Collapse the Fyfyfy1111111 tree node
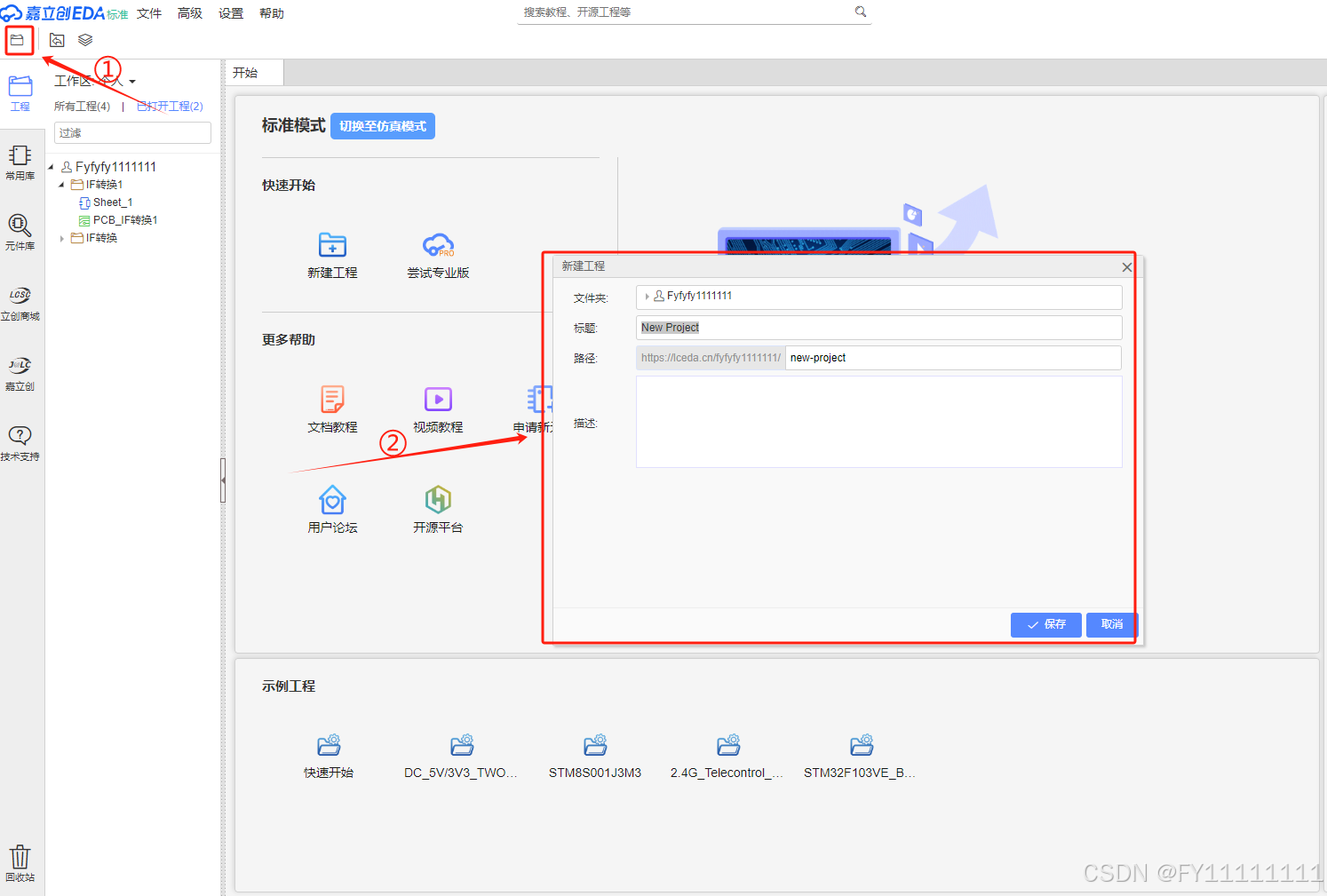 51,167
